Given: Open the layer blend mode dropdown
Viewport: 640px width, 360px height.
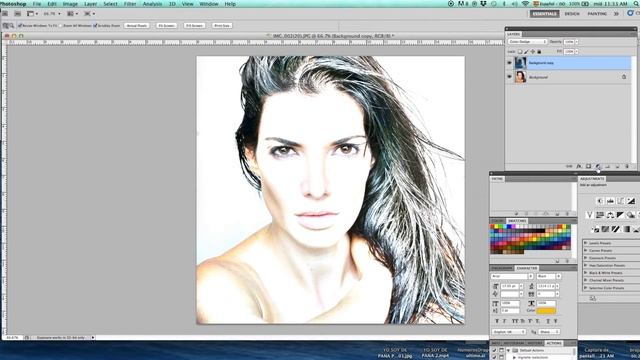Looking at the screenshot, I should (x=527, y=42).
